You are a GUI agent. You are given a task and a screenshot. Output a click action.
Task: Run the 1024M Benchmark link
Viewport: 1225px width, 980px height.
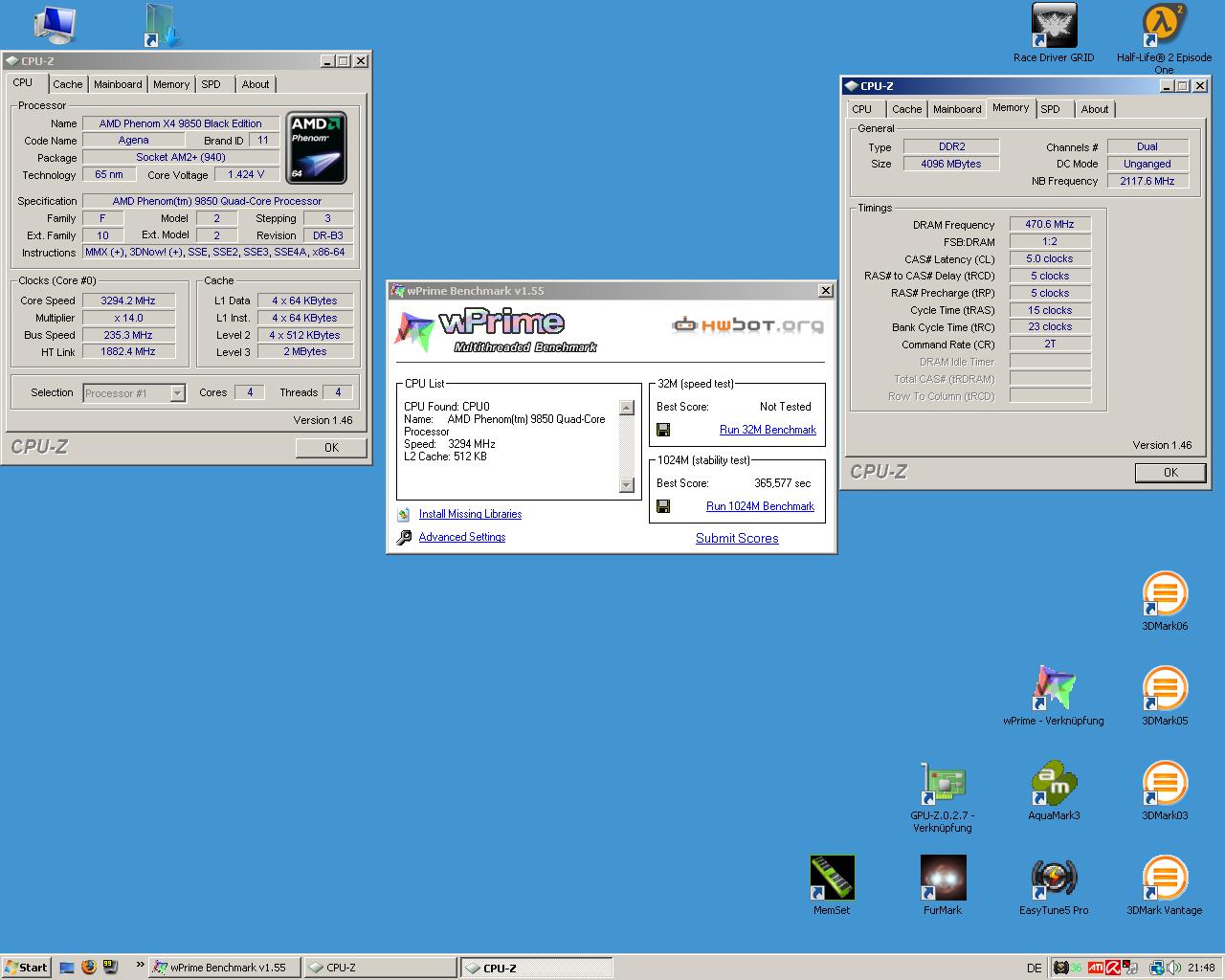760,507
